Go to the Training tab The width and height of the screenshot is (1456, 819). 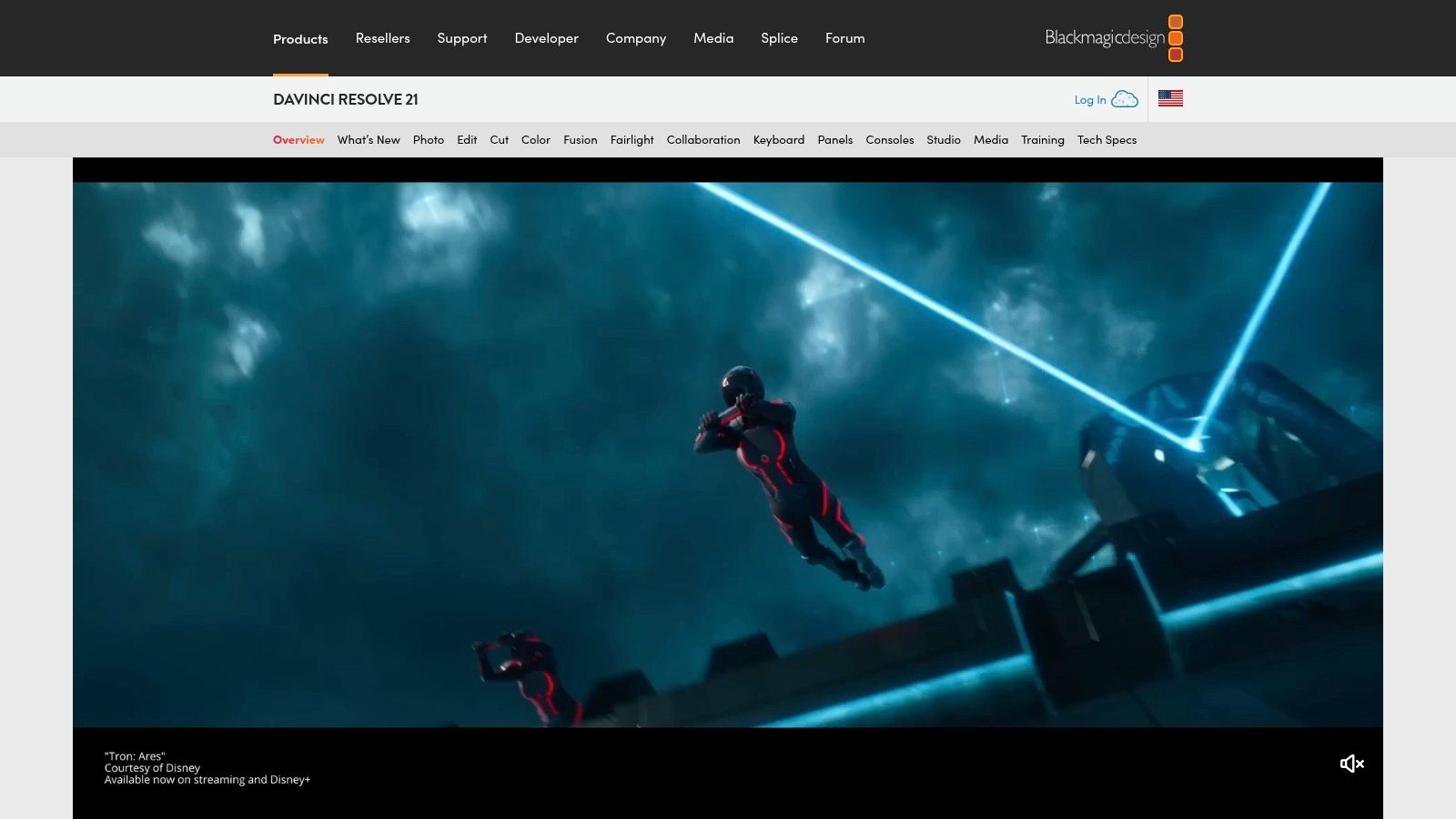point(1043,140)
